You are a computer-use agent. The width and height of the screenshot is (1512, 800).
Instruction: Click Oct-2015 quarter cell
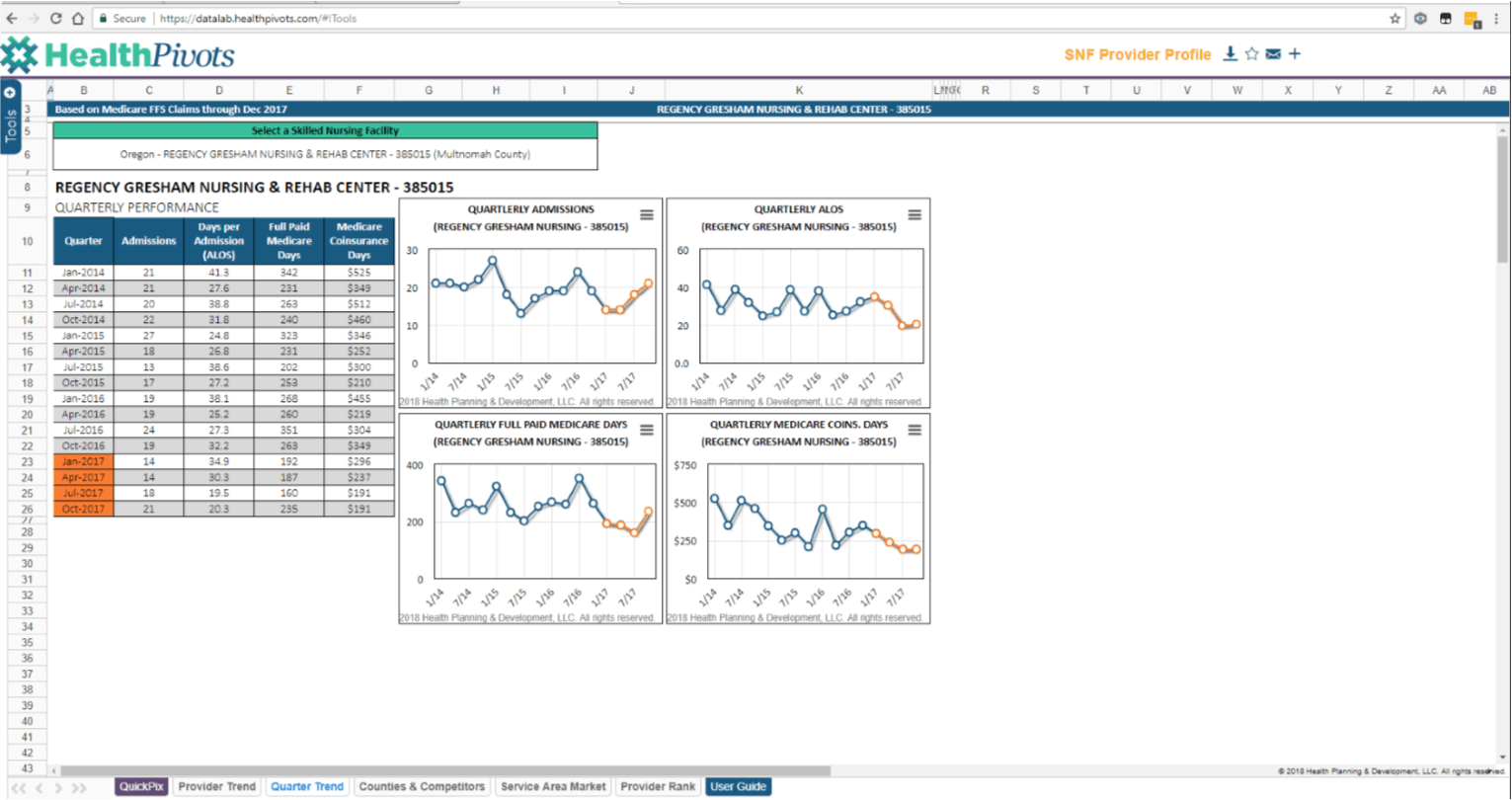coord(83,382)
